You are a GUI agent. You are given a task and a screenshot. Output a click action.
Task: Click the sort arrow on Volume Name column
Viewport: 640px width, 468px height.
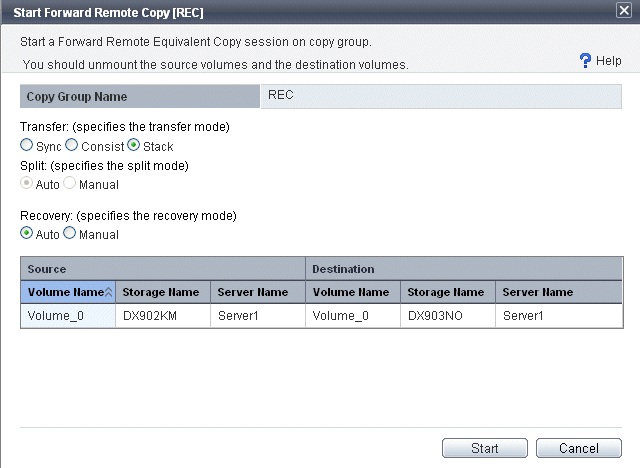point(109,292)
